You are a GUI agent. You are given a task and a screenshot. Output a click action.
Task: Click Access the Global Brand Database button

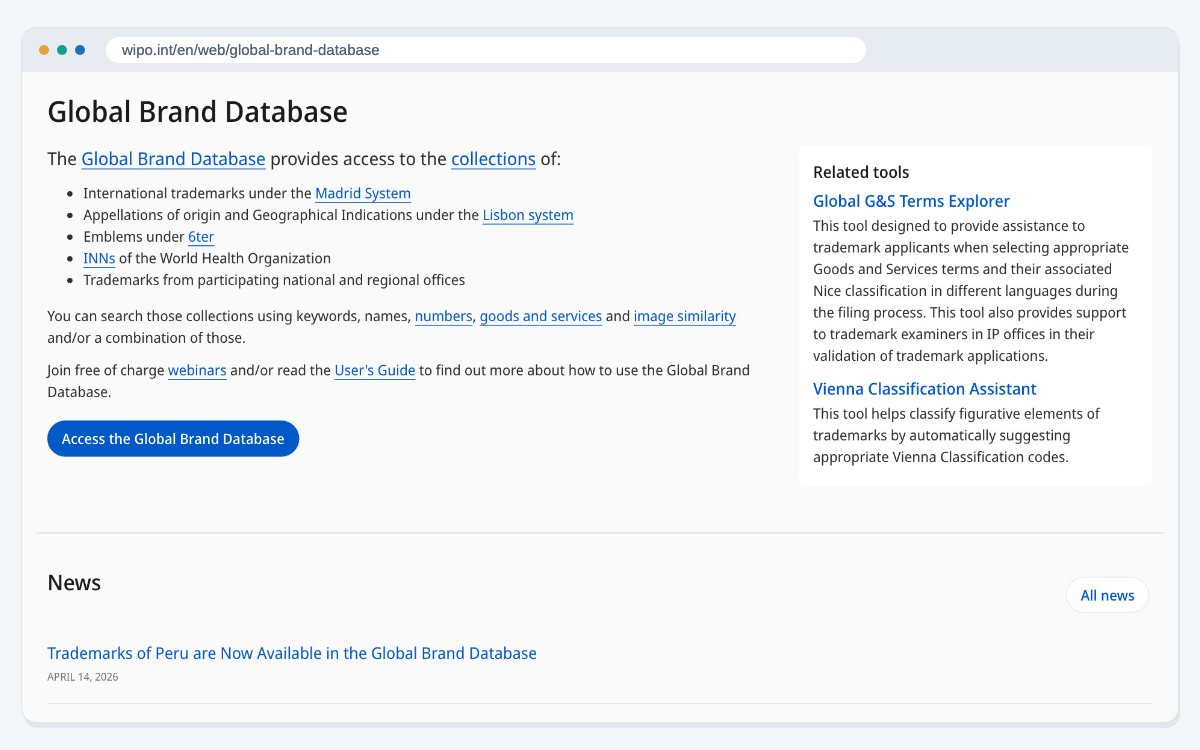click(x=173, y=439)
